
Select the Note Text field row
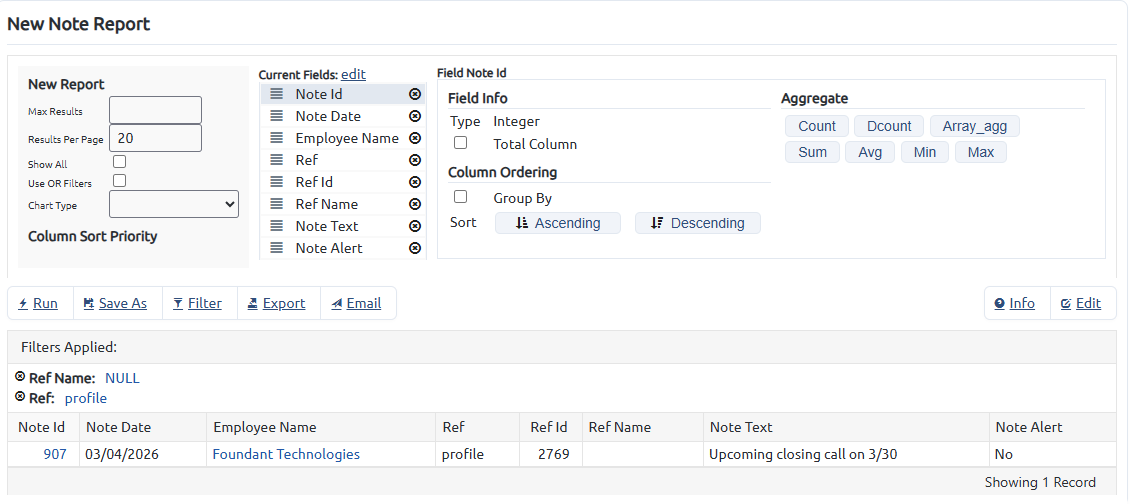click(343, 226)
